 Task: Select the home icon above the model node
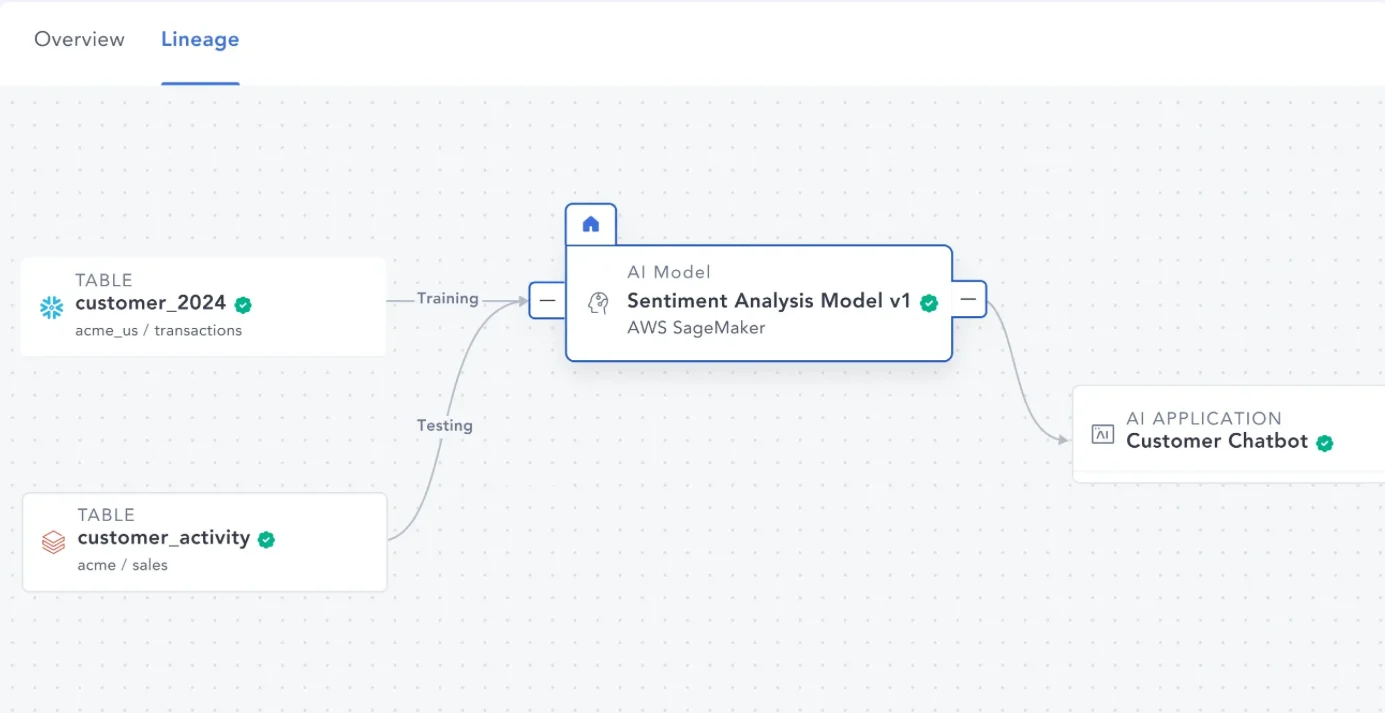coord(590,223)
